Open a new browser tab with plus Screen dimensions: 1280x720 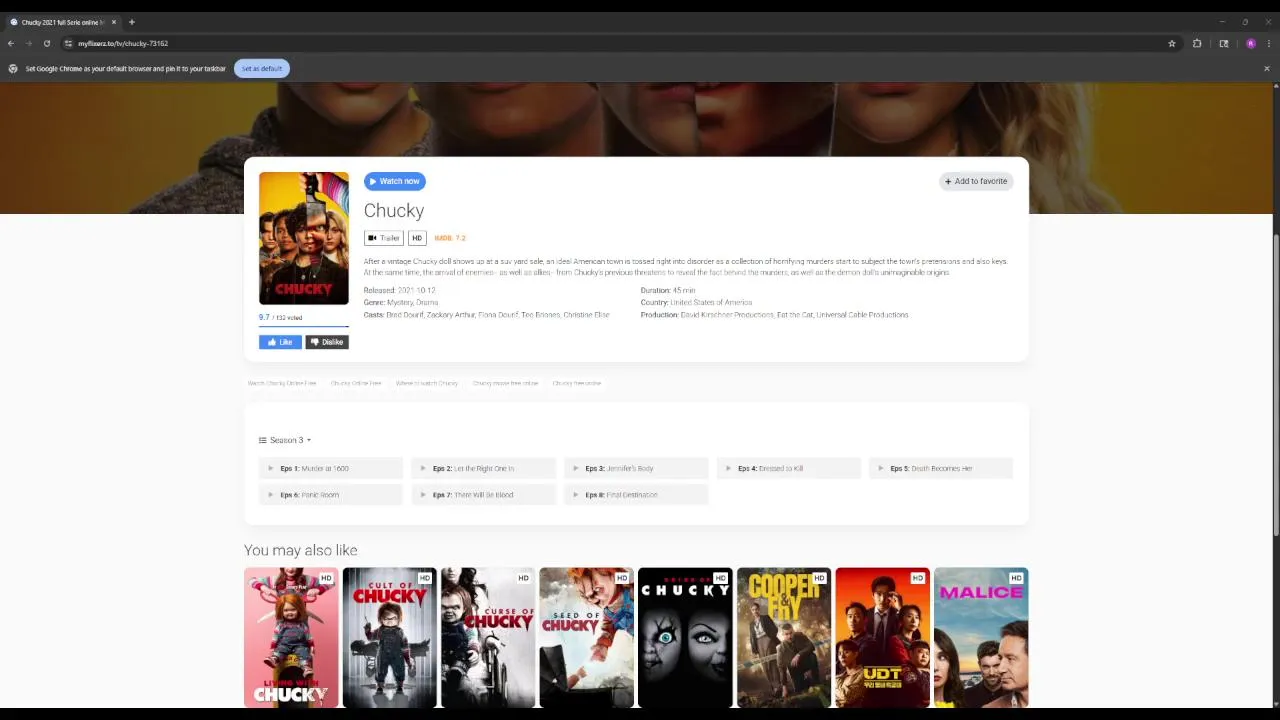[x=131, y=22]
